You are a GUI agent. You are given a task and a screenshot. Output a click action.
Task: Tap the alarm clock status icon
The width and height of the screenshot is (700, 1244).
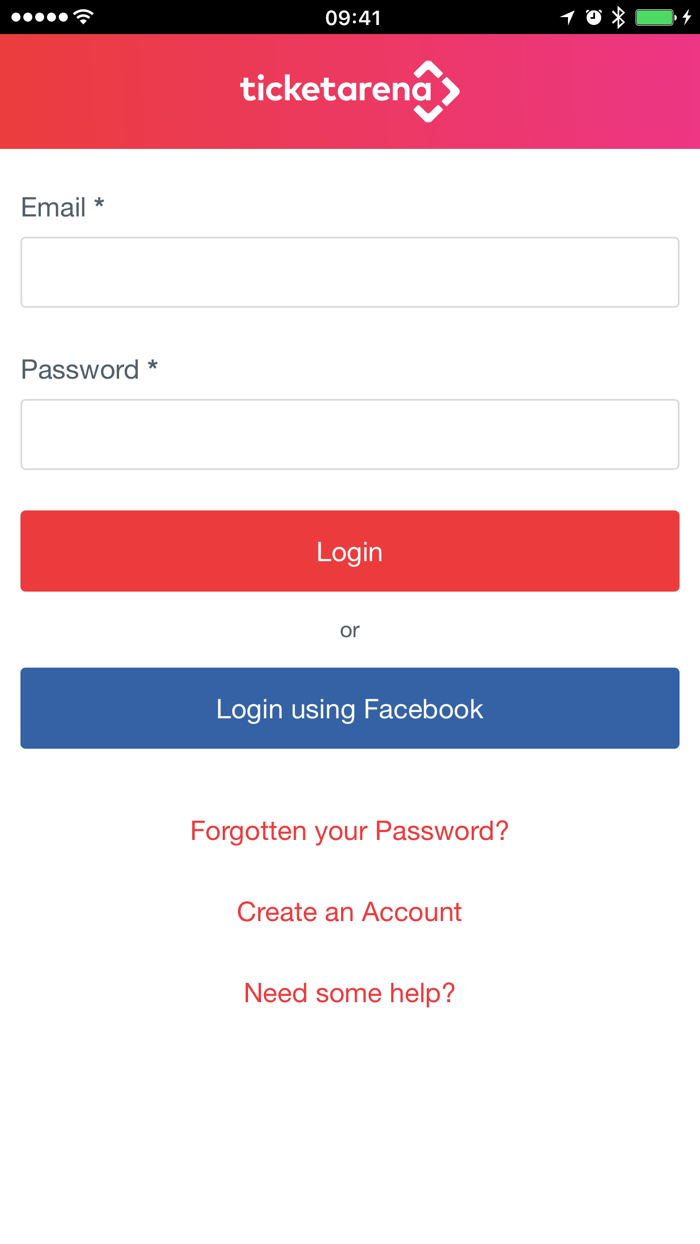(x=594, y=17)
